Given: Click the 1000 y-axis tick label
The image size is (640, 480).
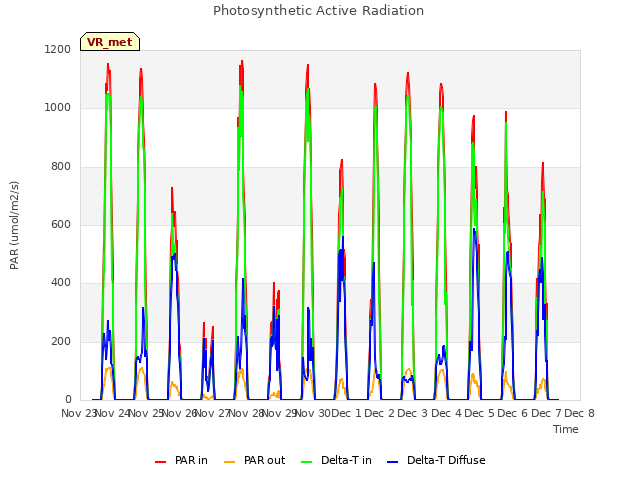Looking at the screenshot, I should [x=58, y=107].
